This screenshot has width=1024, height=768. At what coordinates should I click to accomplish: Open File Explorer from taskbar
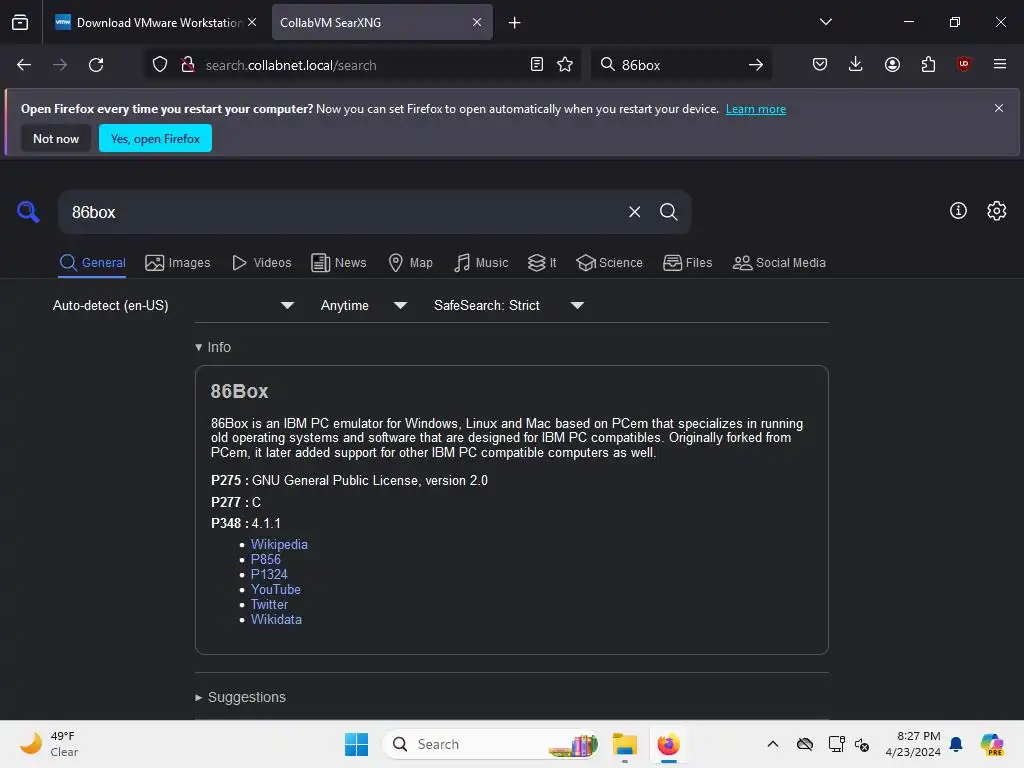click(624, 744)
